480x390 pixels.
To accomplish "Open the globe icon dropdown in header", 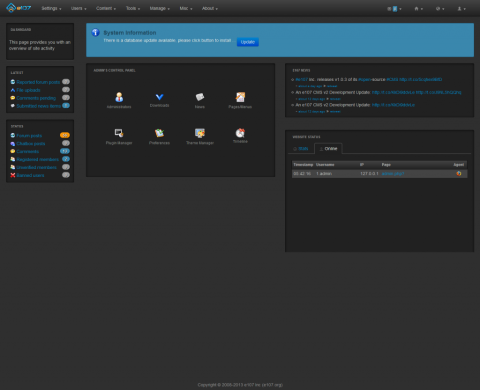I will tap(440, 9).
